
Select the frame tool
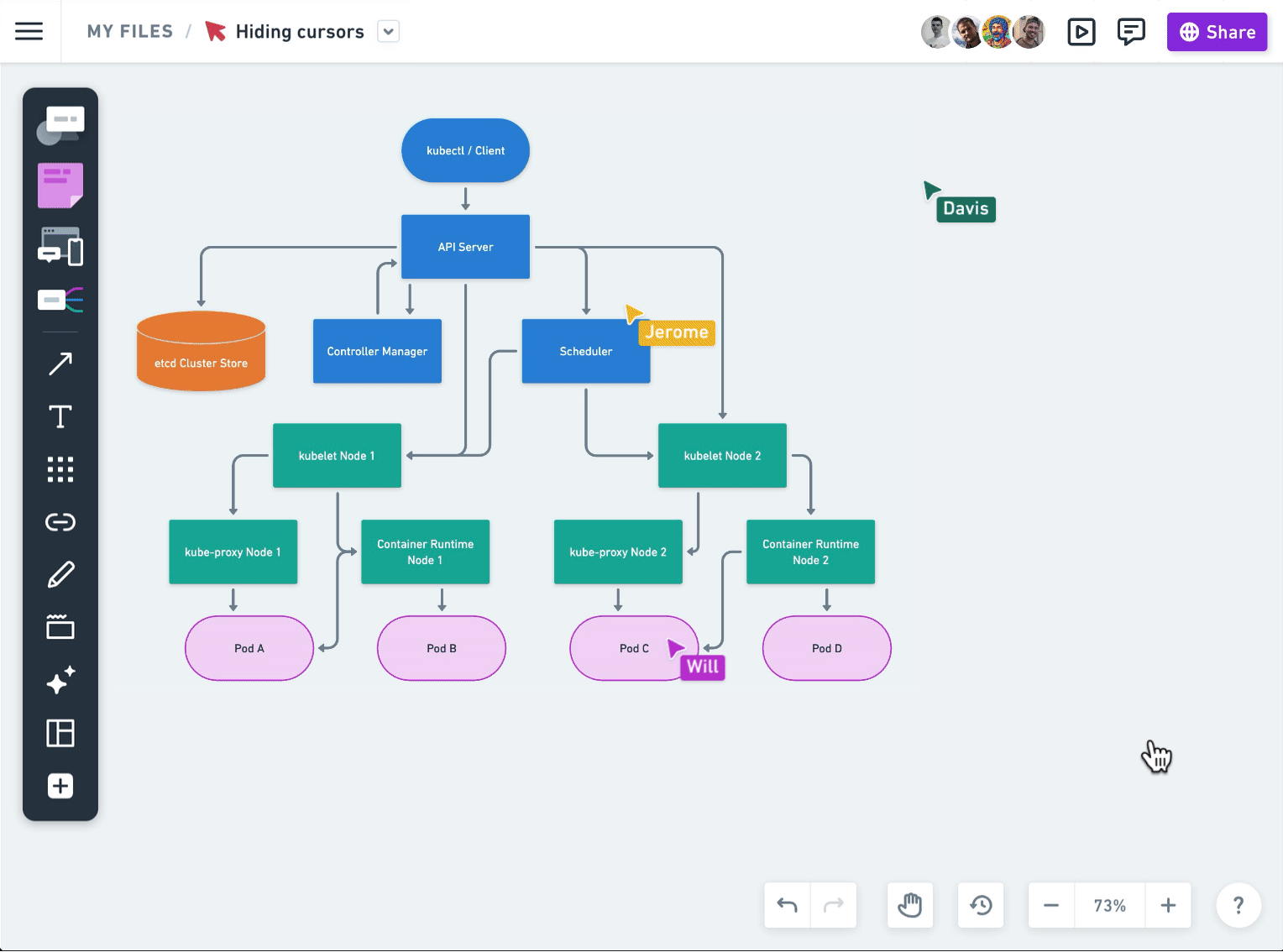pyautogui.click(x=60, y=626)
